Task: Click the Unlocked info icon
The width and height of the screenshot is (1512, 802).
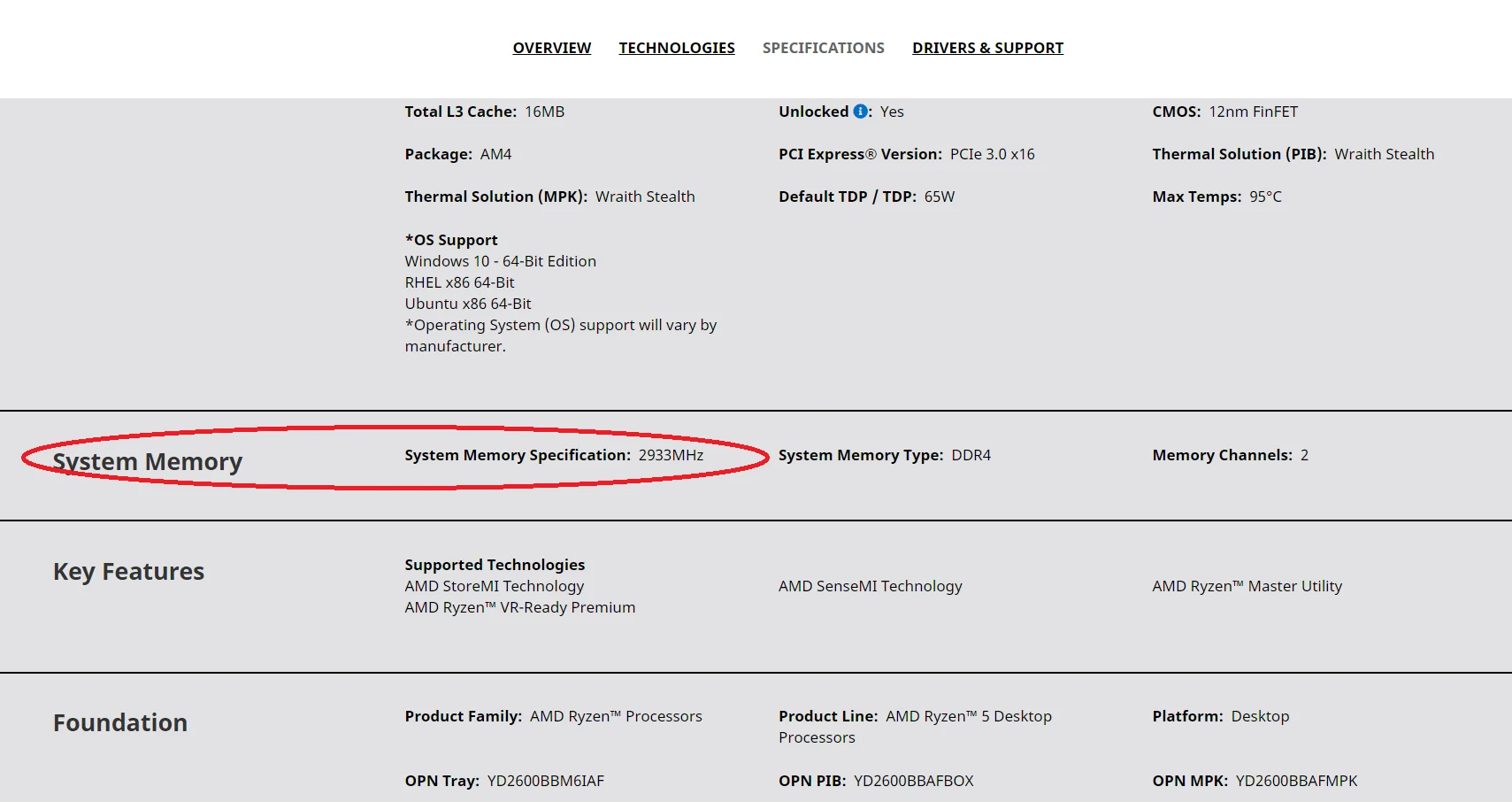Action: (x=860, y=112)
